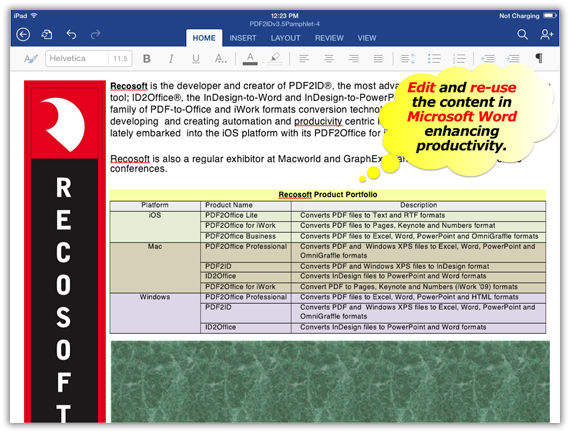Image resolution: width=570 pixels, height=433 pixels.
Task: Switch to the INSERT tab
Action: click(243, 38)
